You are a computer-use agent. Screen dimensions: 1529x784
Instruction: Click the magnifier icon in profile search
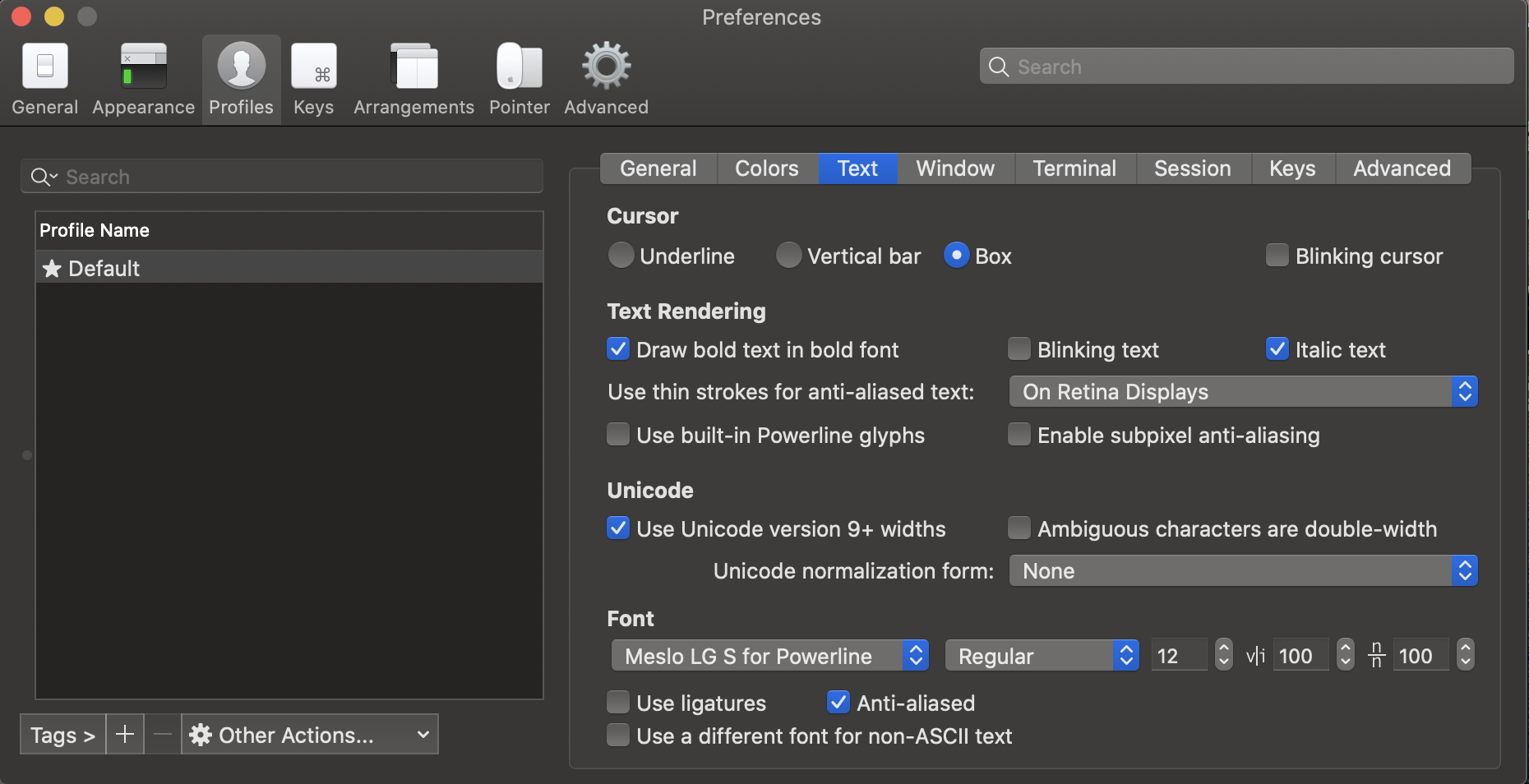[x=43, y=177]
